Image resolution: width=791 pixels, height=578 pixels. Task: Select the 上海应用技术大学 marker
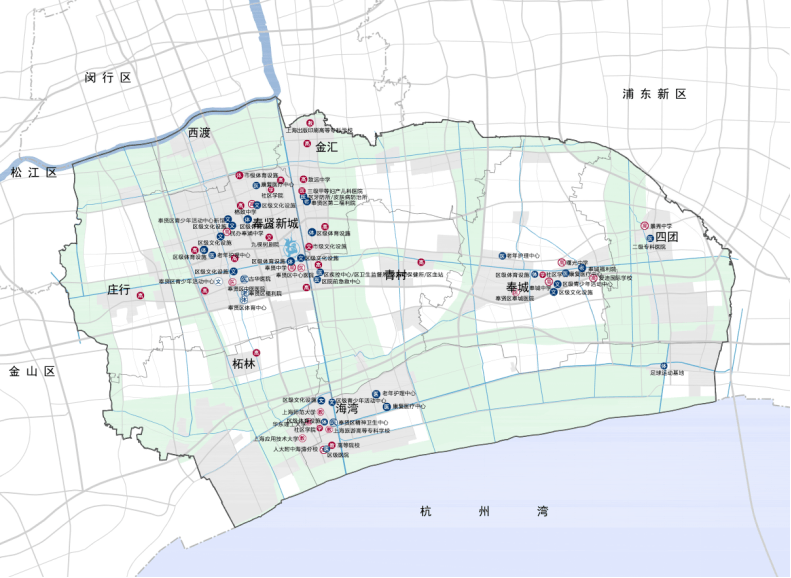point(302,439)
